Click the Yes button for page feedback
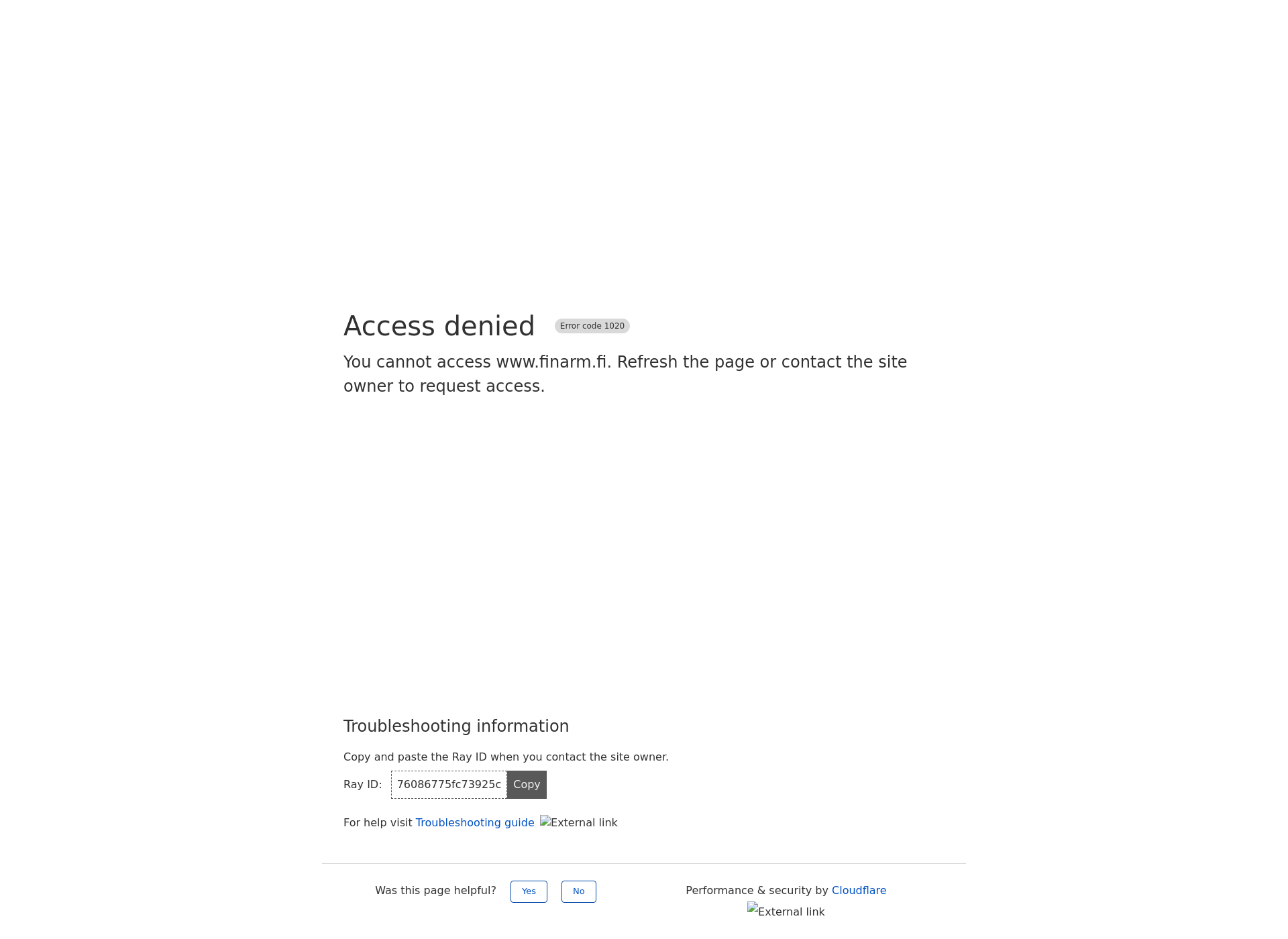 pos(528,890)
